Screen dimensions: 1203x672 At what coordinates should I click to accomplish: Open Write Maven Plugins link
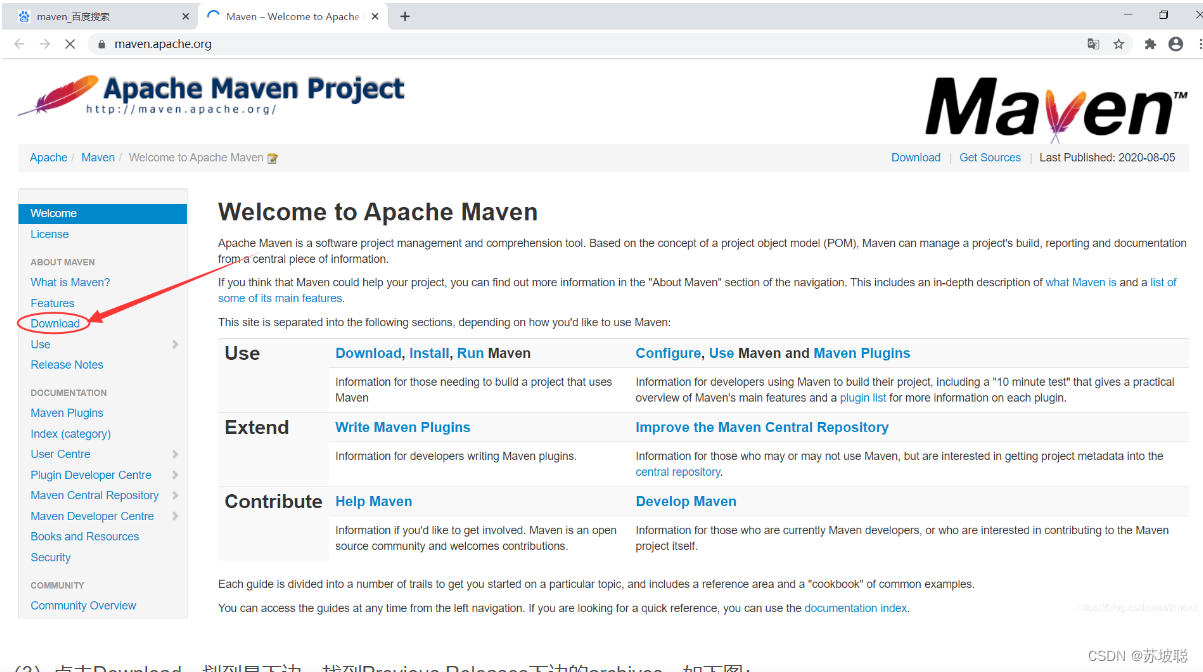click(403, 427)
